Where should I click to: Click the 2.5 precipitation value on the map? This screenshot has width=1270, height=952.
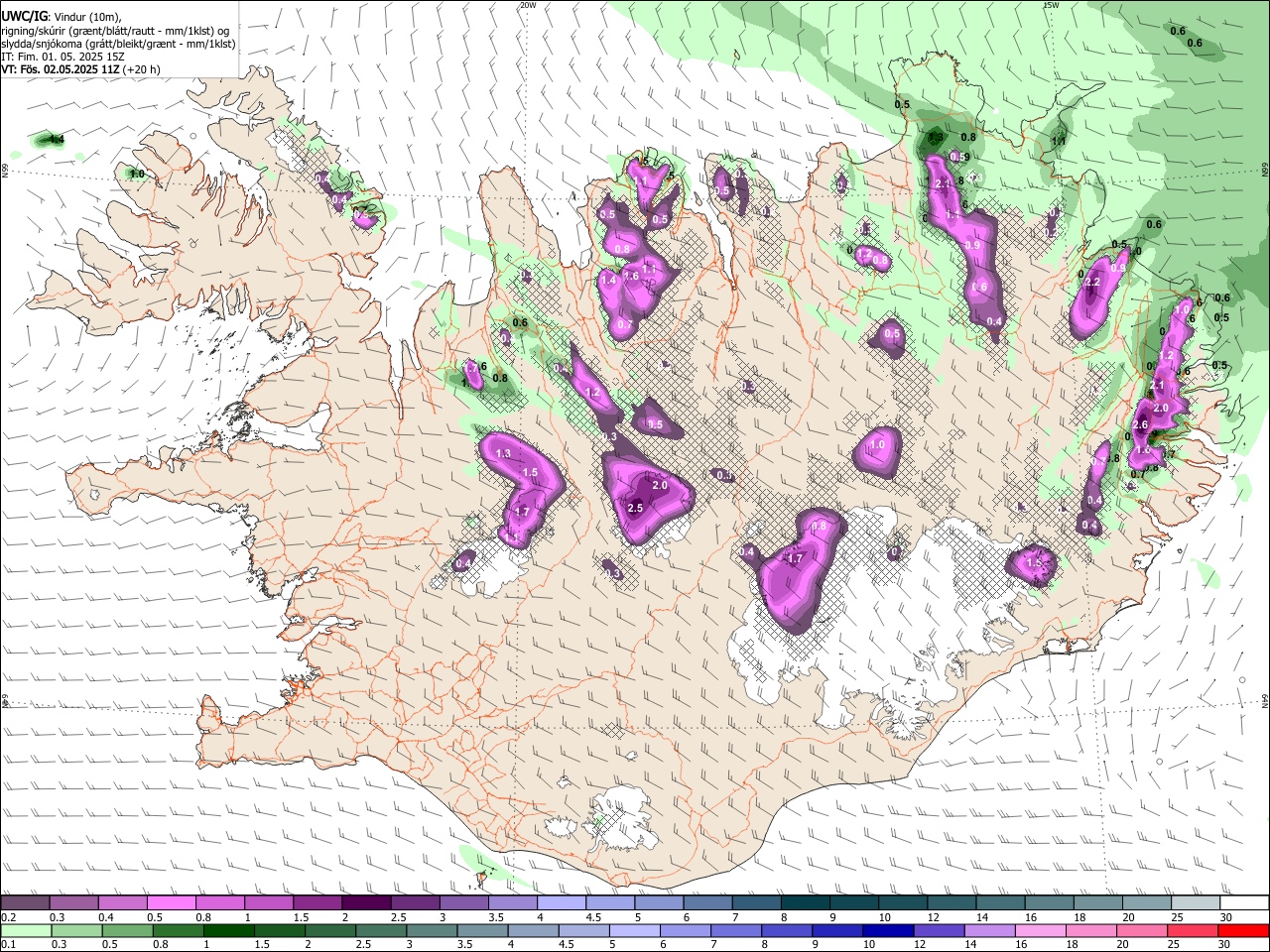click(x=636, y=508)
